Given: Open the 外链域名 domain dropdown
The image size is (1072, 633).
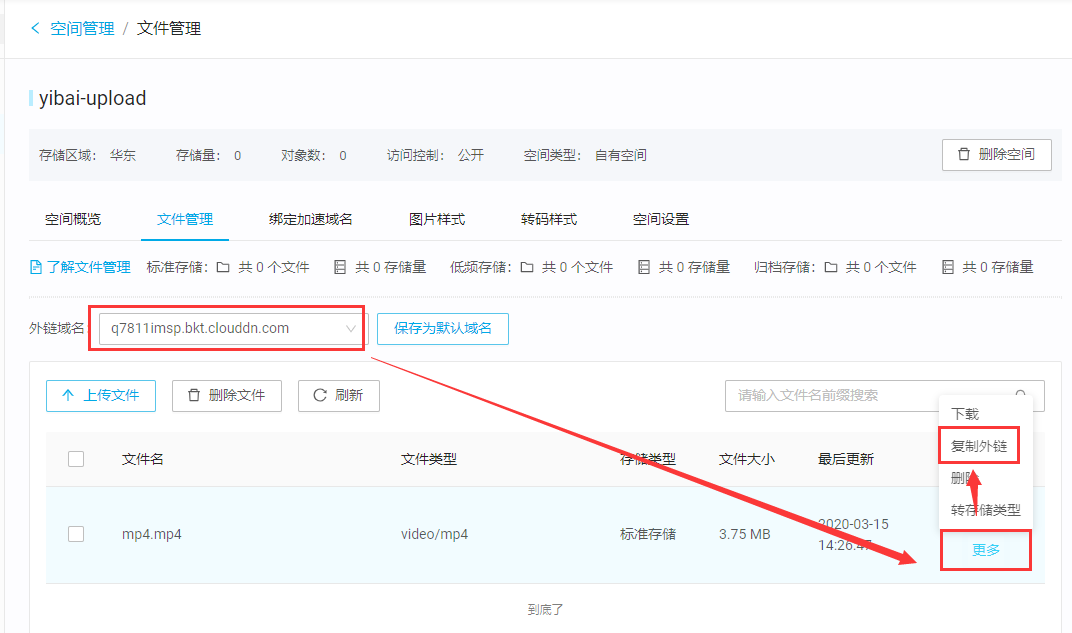Looking at the screenshot, I should (x=232, y=328).
